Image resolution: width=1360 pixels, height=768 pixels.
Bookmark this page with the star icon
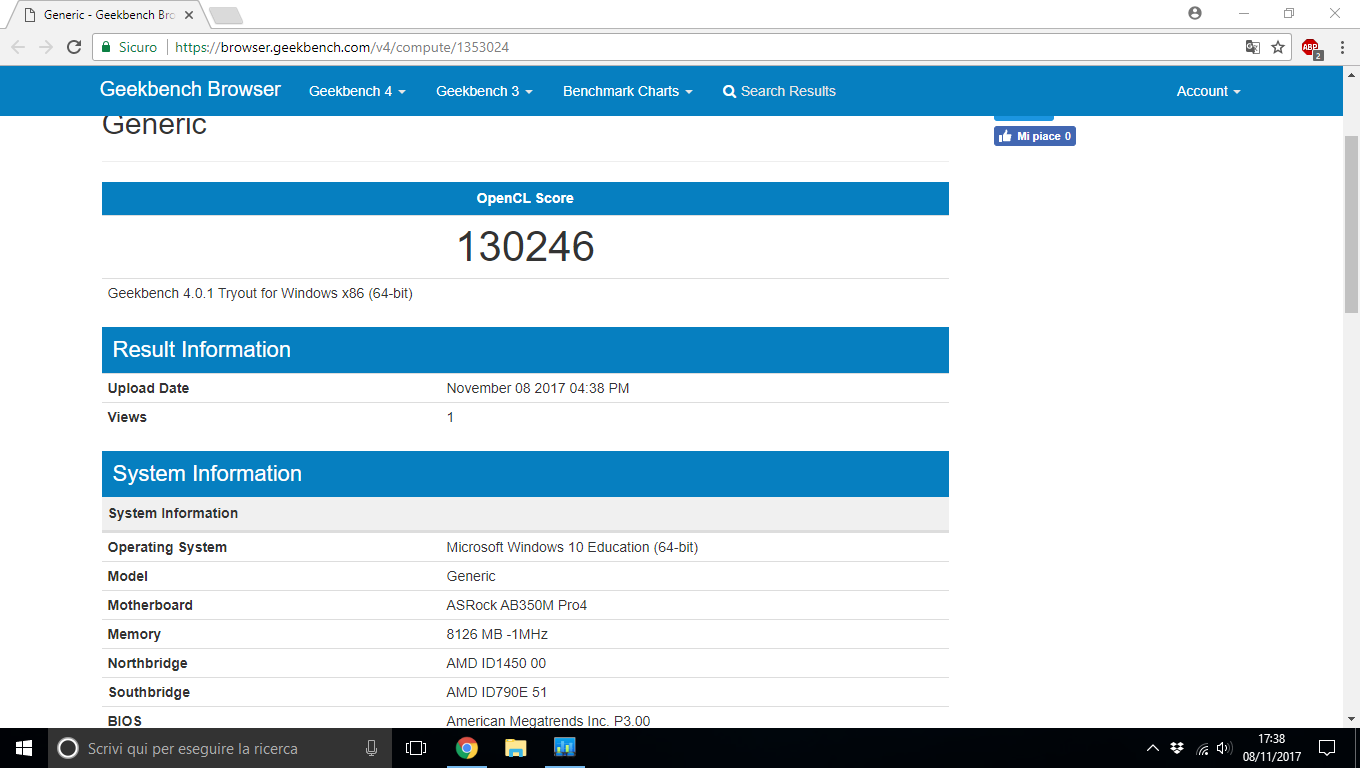pyautogui.click(x=1278, y=47)
